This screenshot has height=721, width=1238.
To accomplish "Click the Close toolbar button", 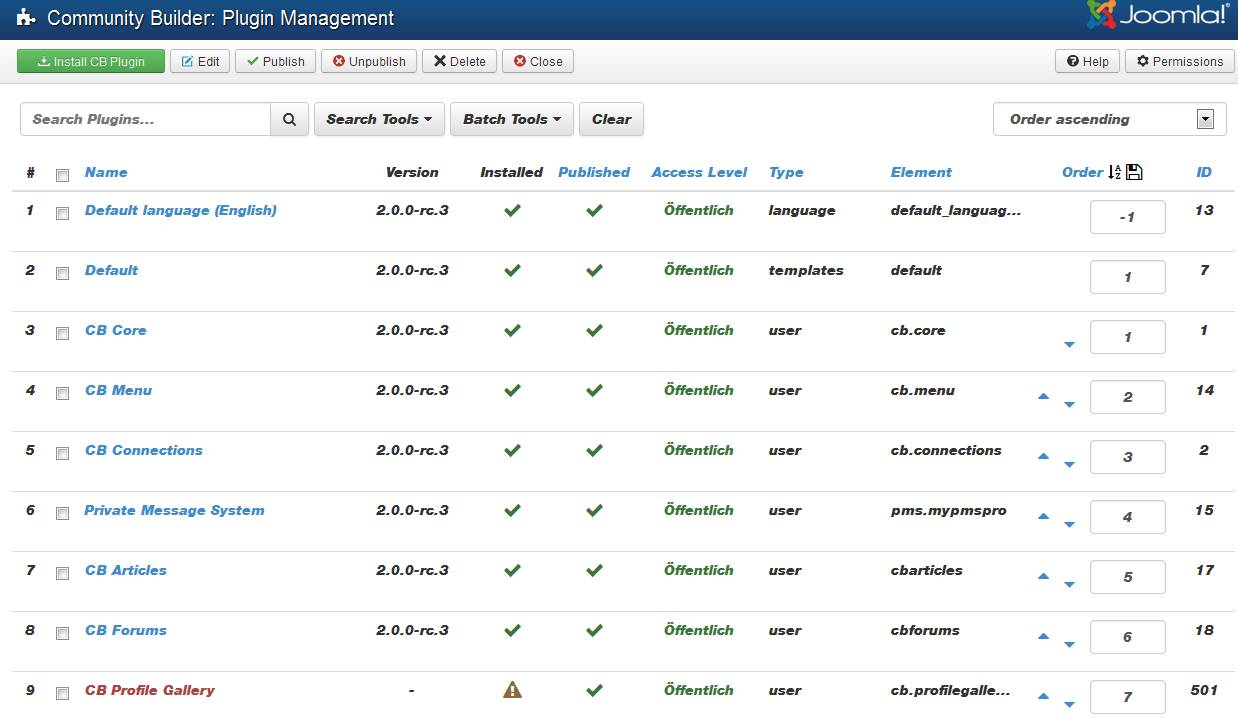I will (x=538, y=61).
